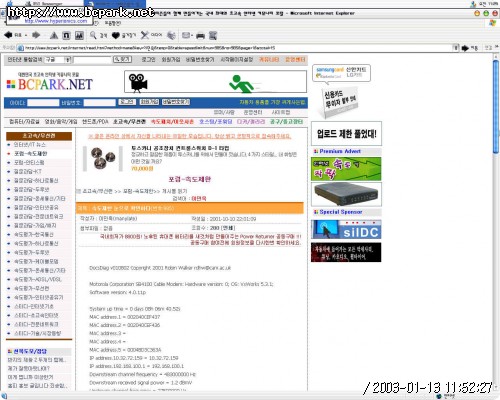500x400 pixels.
Task: Expand the Mail button dropdown arrow
Action: tap(192, 35)
